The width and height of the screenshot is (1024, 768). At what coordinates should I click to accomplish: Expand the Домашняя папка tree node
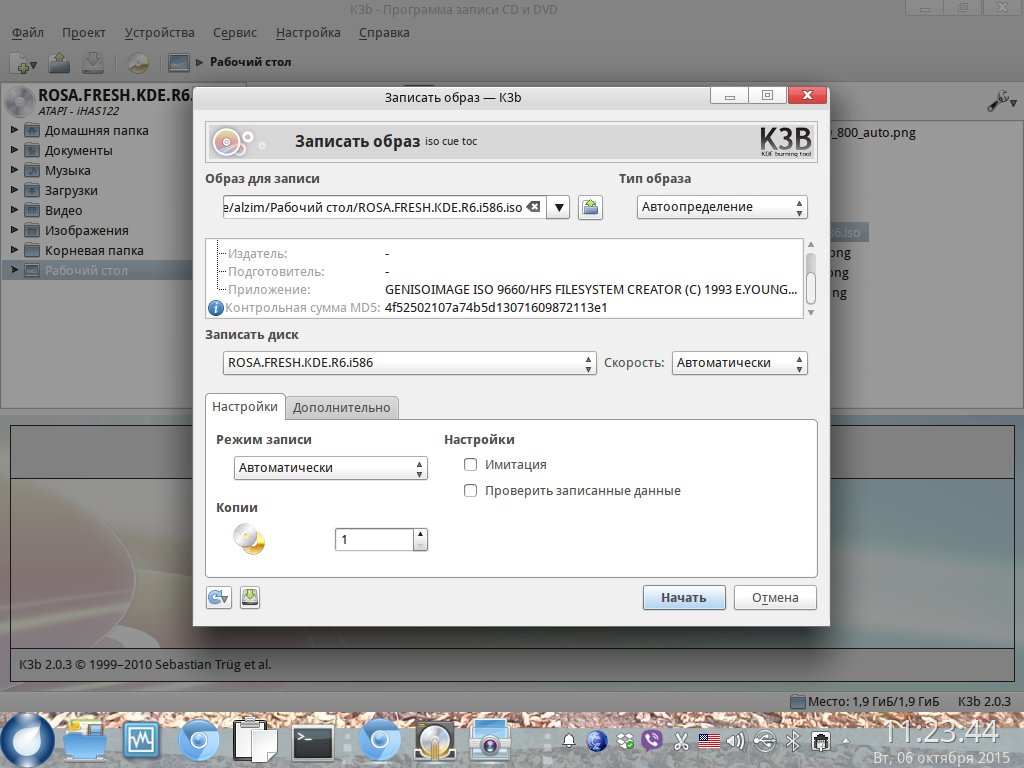(14, 130)
